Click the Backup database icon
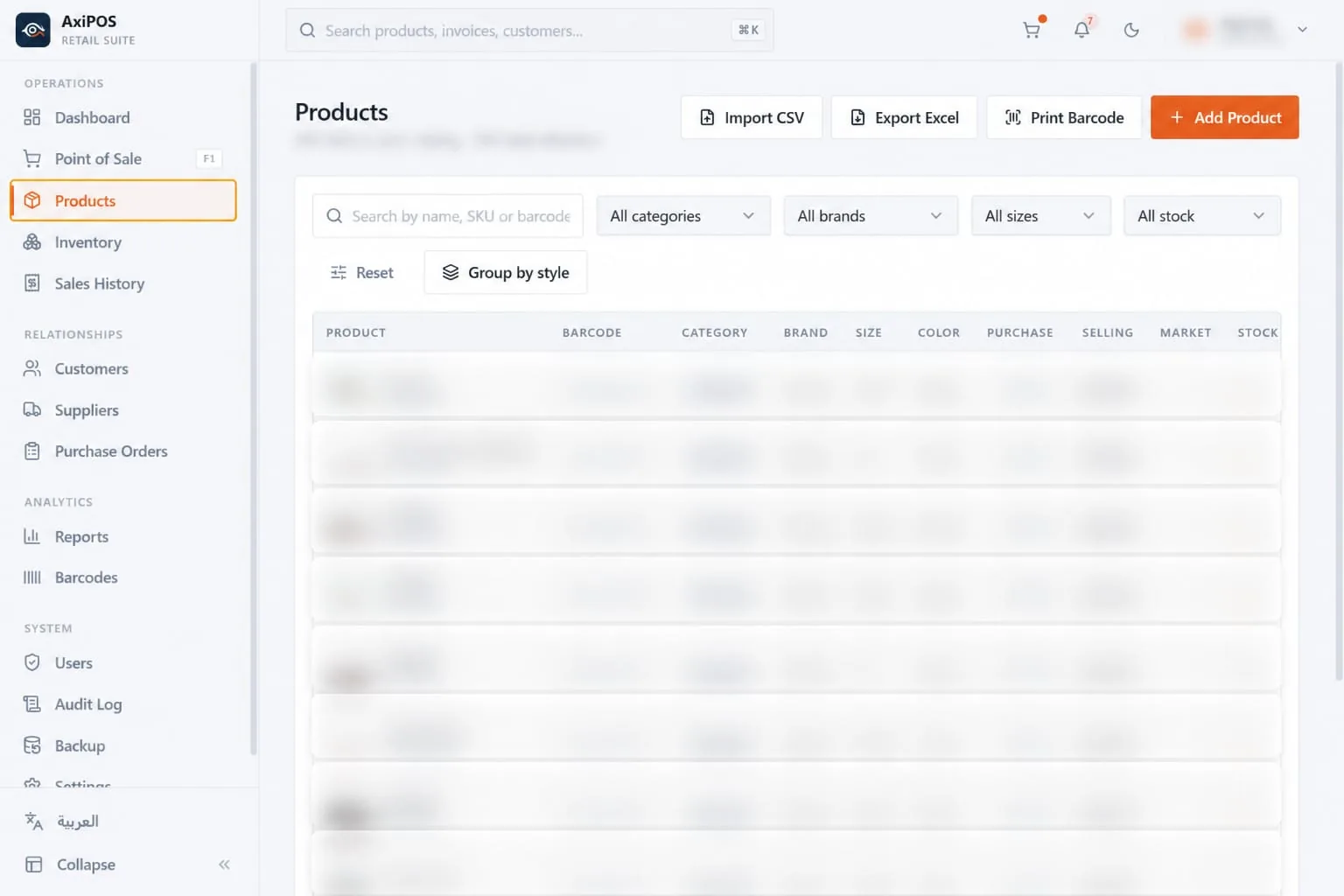Viewport: 1344px width, 896px height. (32, 745)
